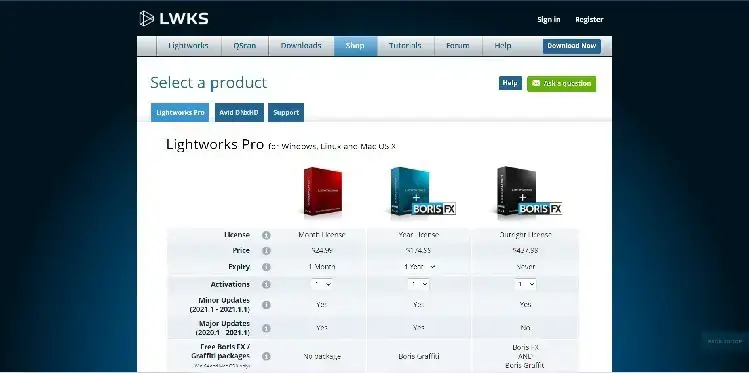
Task: Open Activations dropdown for Year License
Action: 418,284
